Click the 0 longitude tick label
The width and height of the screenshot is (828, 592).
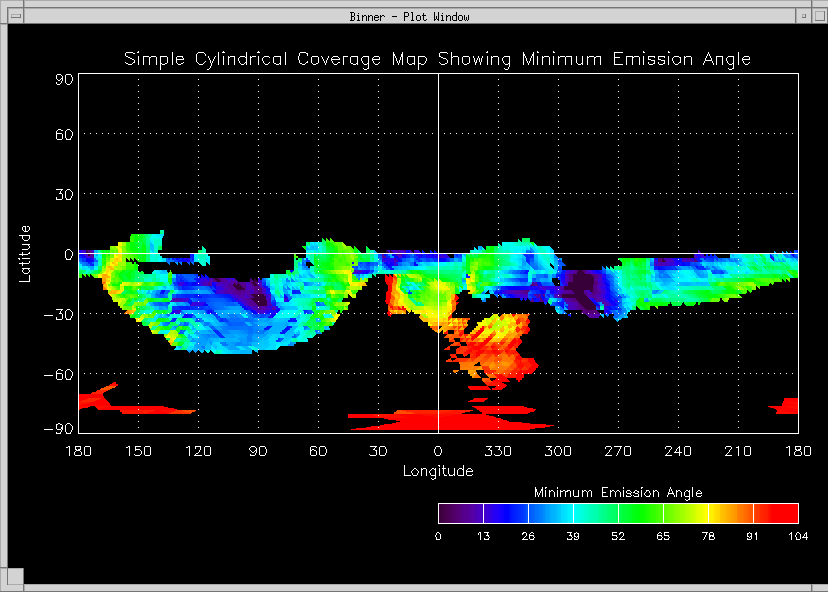[x=438, y=452]
